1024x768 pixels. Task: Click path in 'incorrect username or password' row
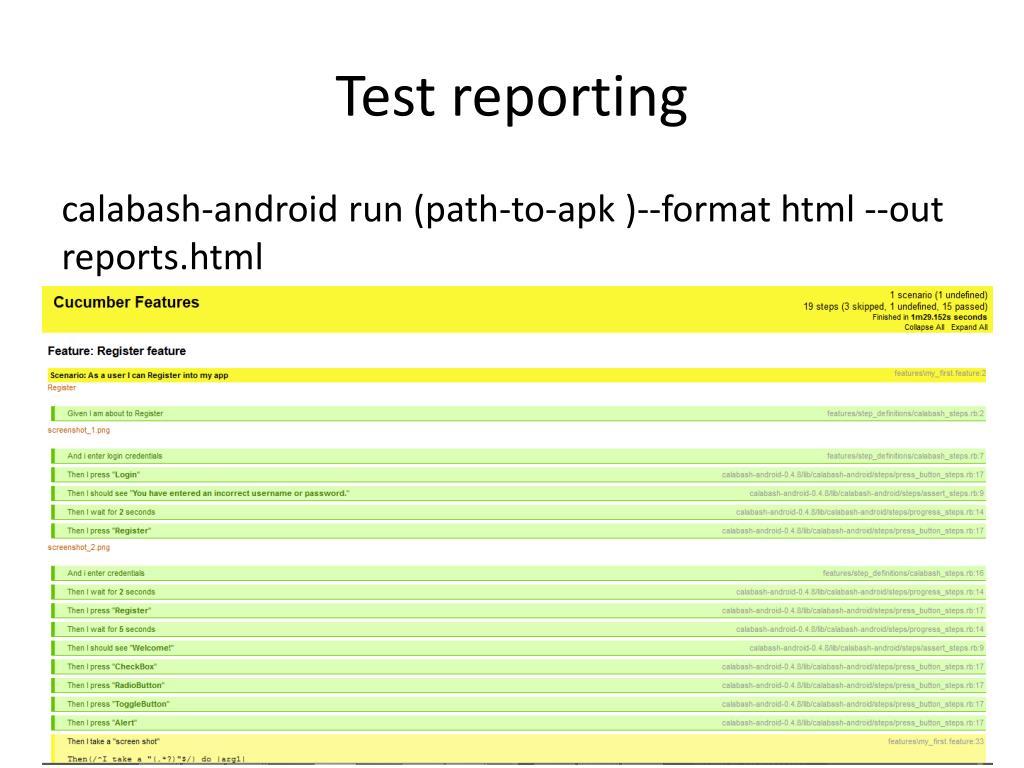pos(867,493)
